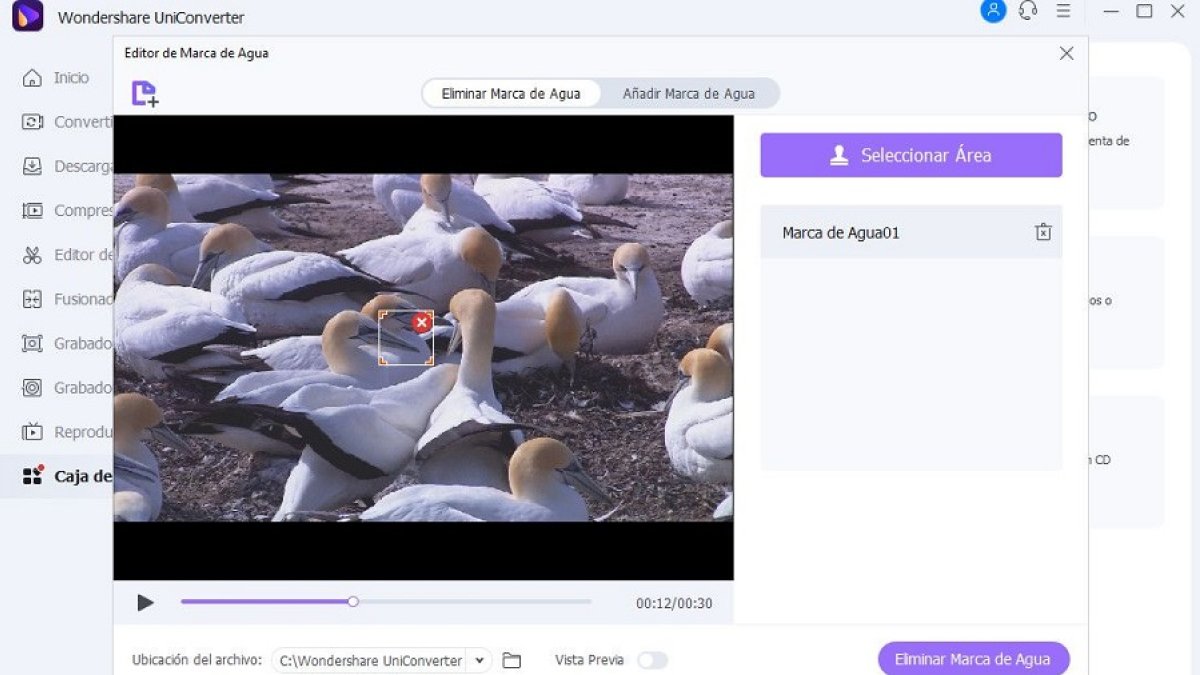Minimize the UniConverter window
1200x675 pixels.
point(1111,11)
